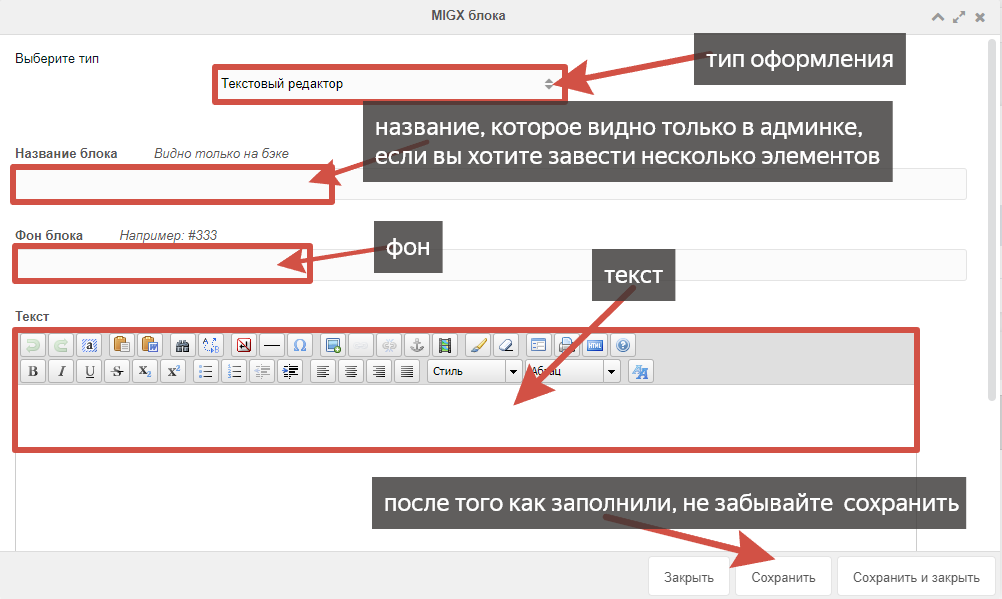This screenshot has height=599, width=1002.
Task: Click the Undo icon in the editor toolbar
Action: (33, 345)
